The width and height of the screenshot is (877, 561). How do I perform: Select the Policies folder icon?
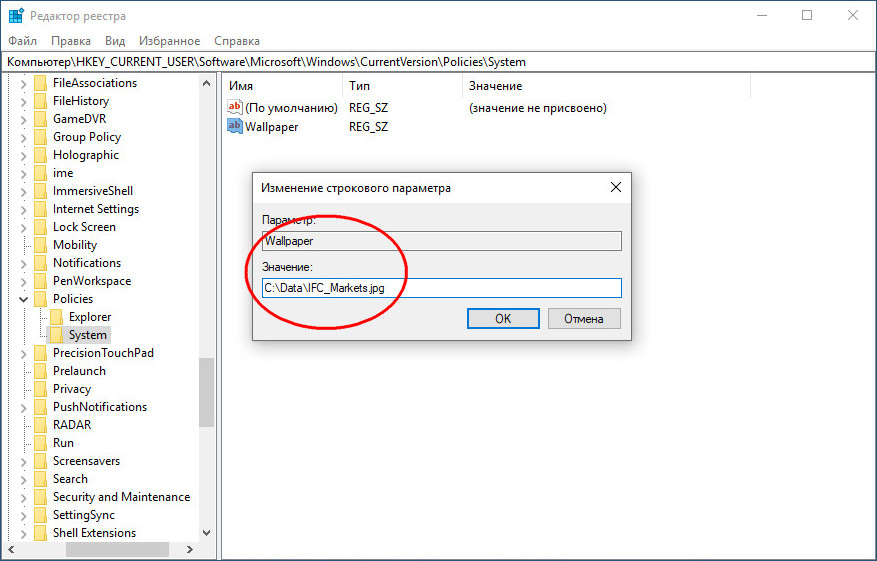[x=40, y=299]
